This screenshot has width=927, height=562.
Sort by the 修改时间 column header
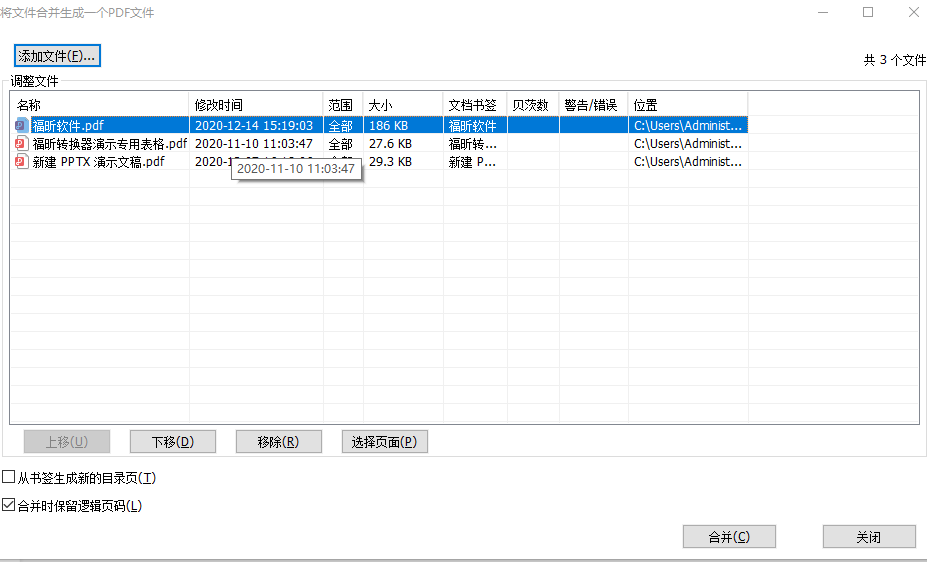point(256,105)
